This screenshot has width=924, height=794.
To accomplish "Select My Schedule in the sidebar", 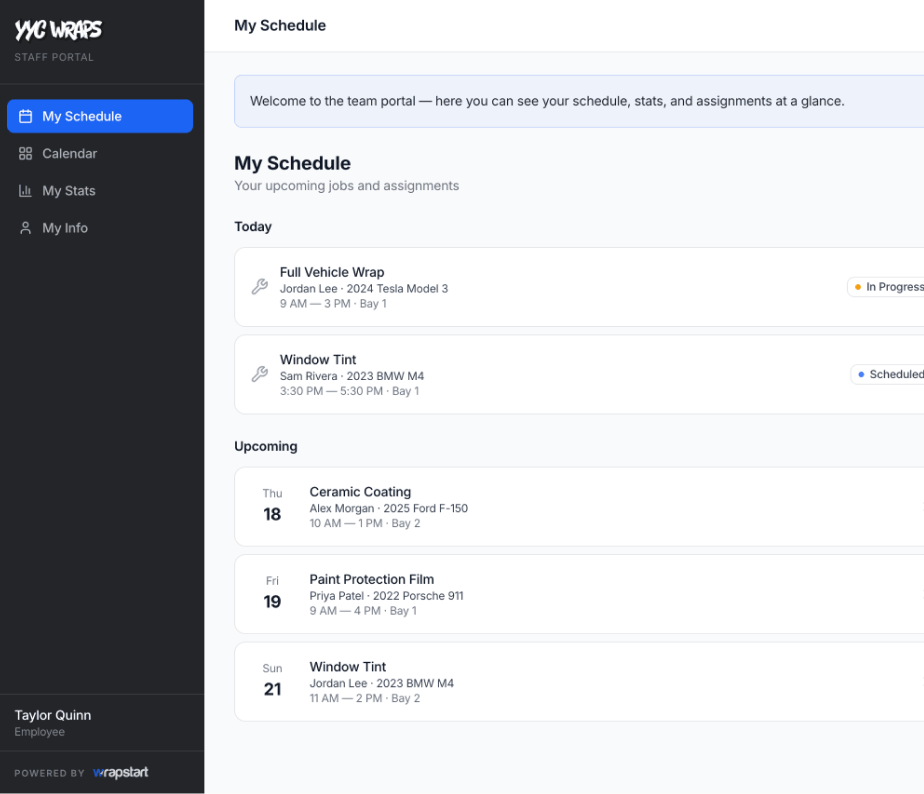I will click(100, 116).
